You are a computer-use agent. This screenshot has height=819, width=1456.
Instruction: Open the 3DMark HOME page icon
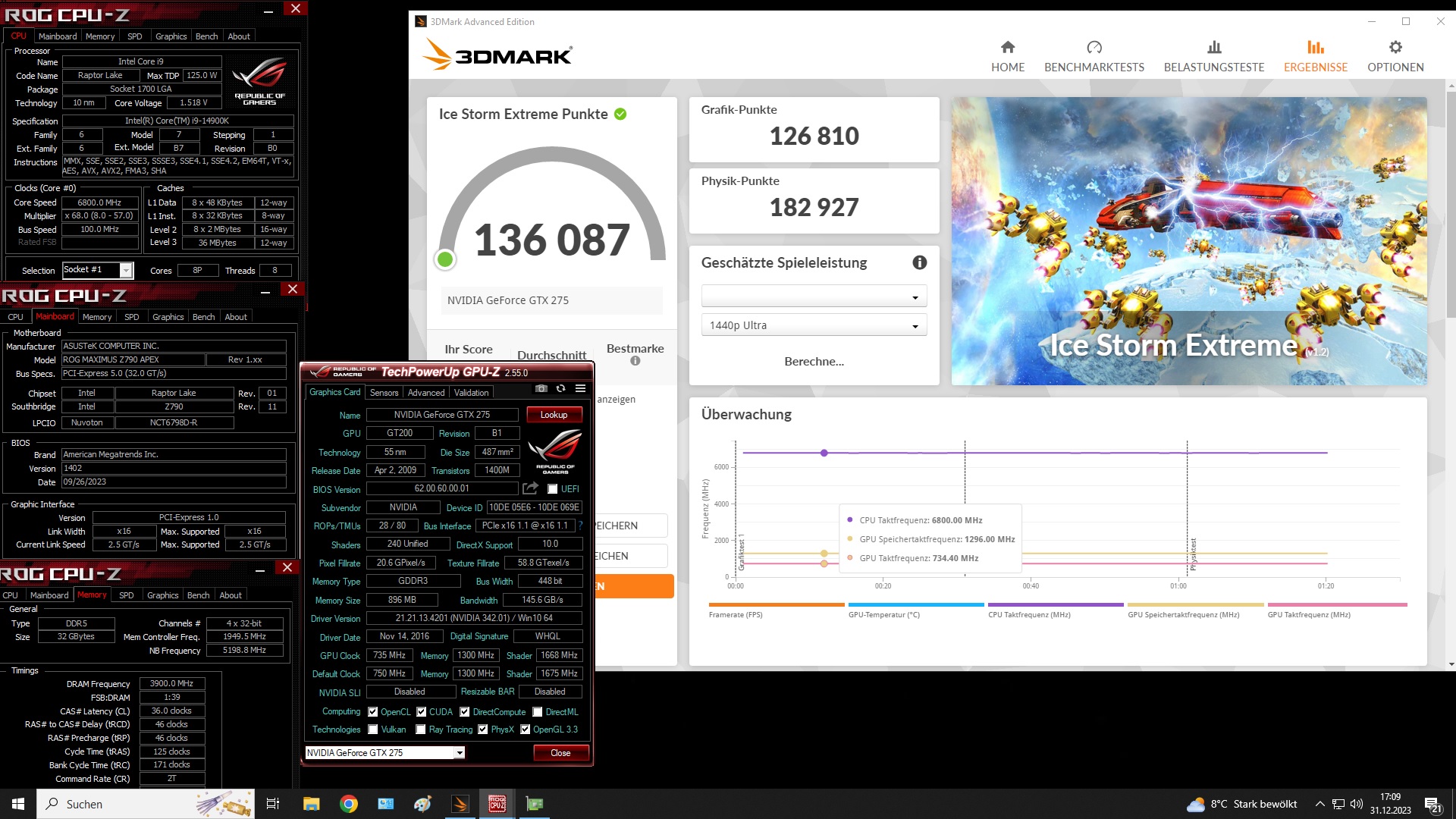[x=1007, y=47]
